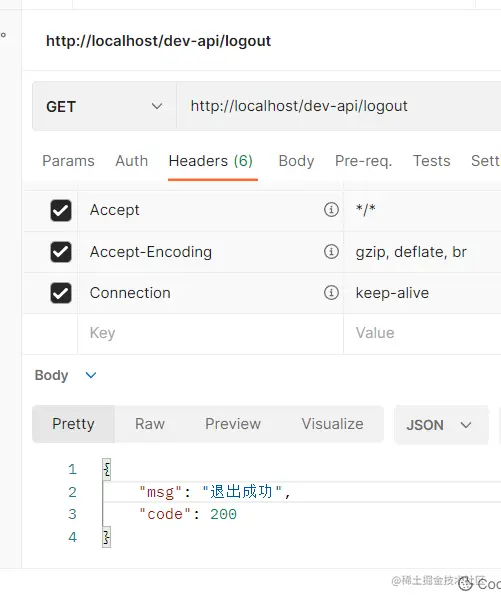Open the GET method dropdown
The image size is (501, 602).
(104, 106)
